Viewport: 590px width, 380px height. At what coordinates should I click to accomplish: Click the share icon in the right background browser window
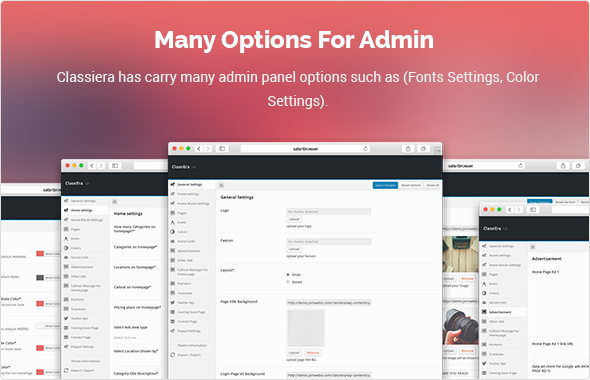[563, 166]
